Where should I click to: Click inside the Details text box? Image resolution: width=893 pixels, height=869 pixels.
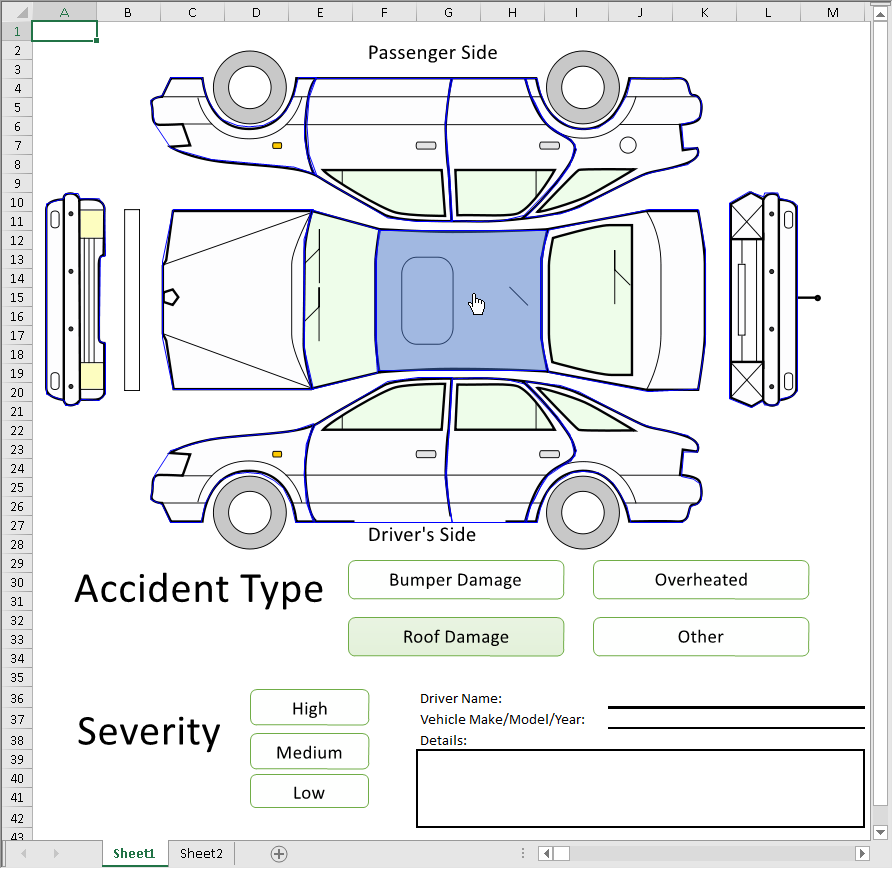pos(640,788)
